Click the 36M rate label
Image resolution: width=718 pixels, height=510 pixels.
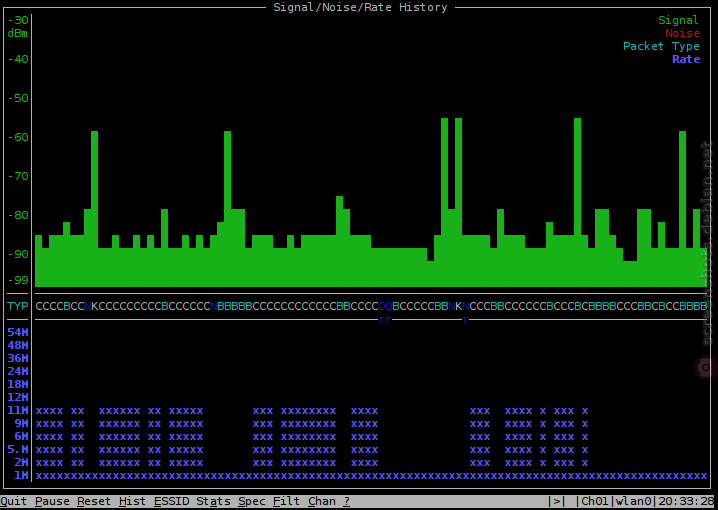click(17, 358)
